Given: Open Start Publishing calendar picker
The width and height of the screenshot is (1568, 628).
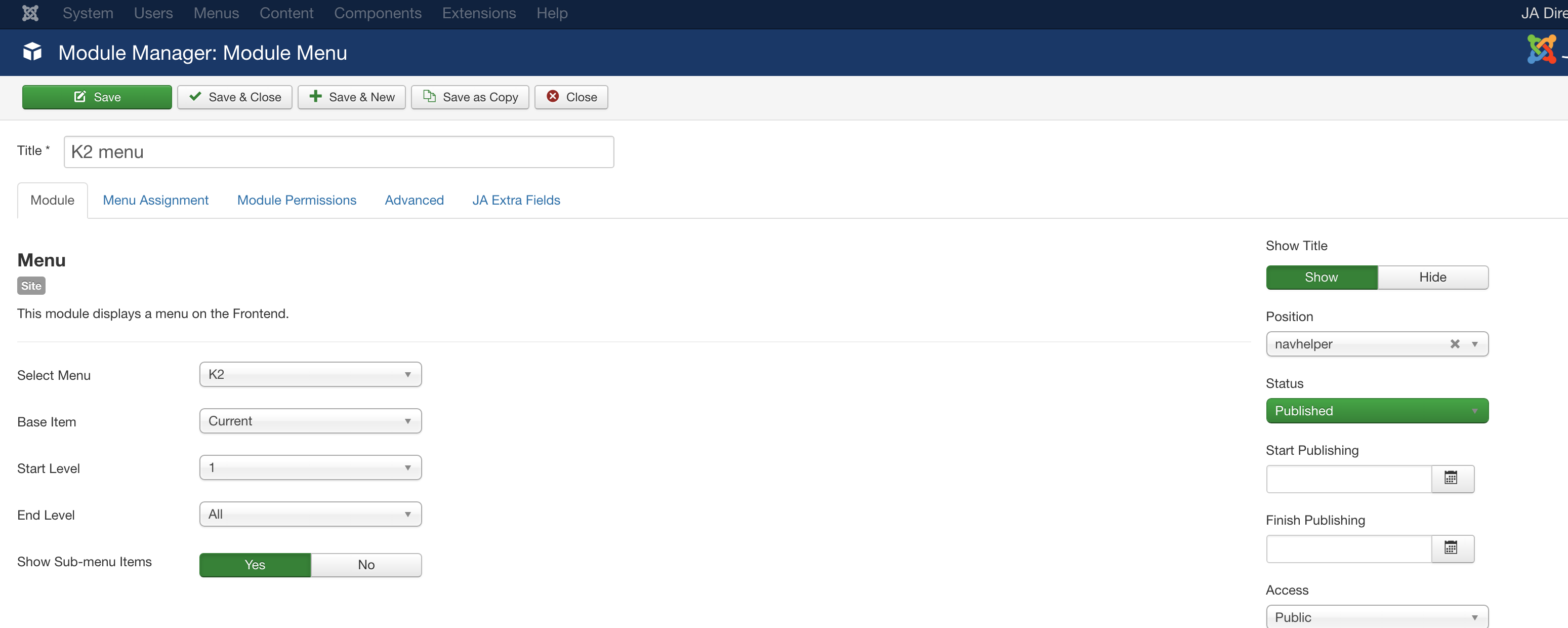Looking at the screenshot, I should (1452, 479).
